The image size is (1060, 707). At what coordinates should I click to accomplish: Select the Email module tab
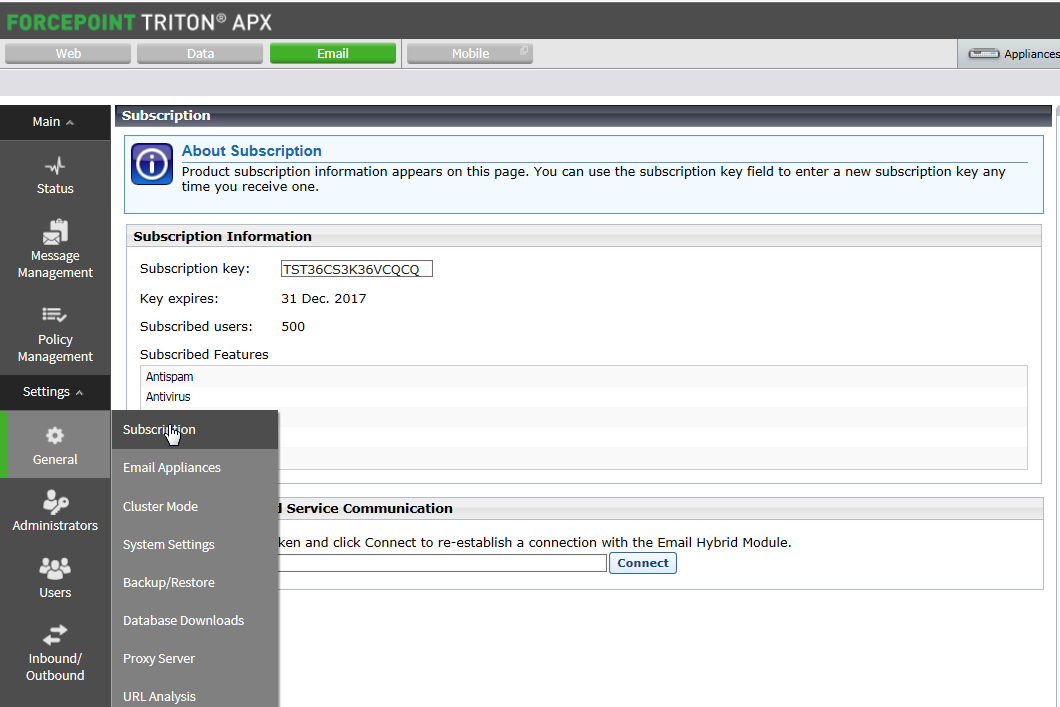tap(333, 53)
